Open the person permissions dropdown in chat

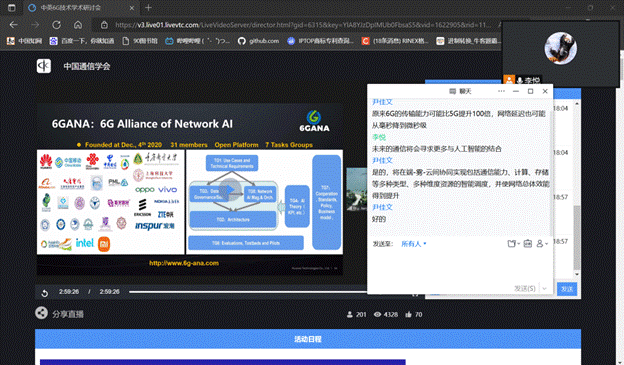pyautogui.click(x=542, y=244)
